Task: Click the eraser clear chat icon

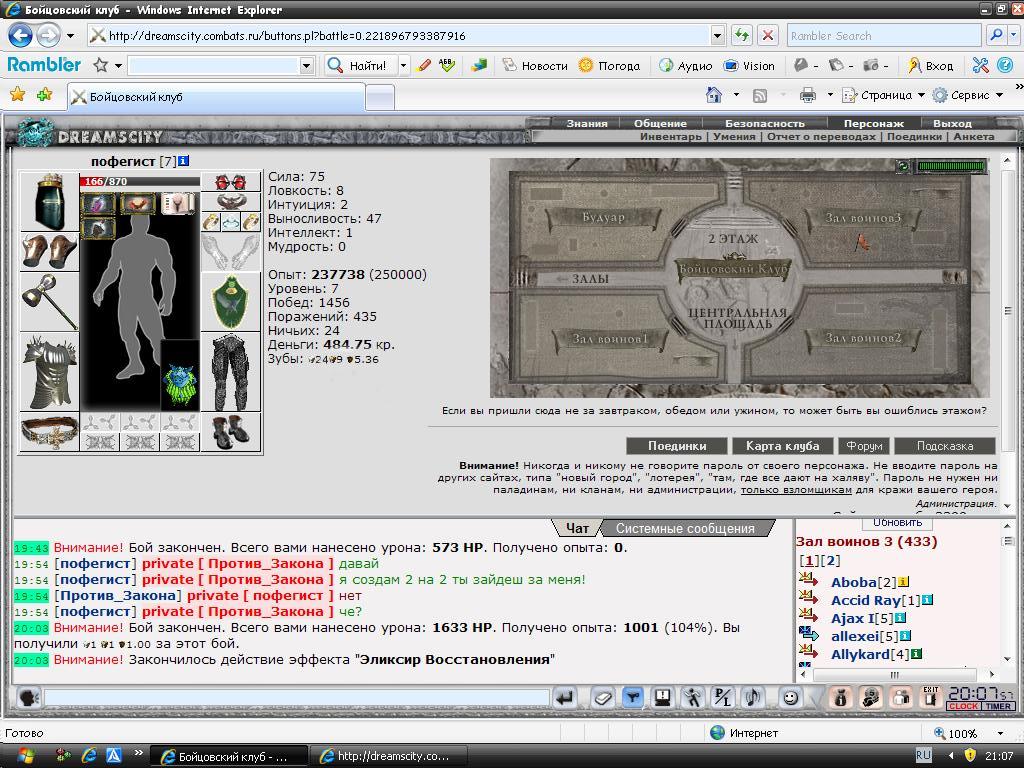Action: click(602, 698)
